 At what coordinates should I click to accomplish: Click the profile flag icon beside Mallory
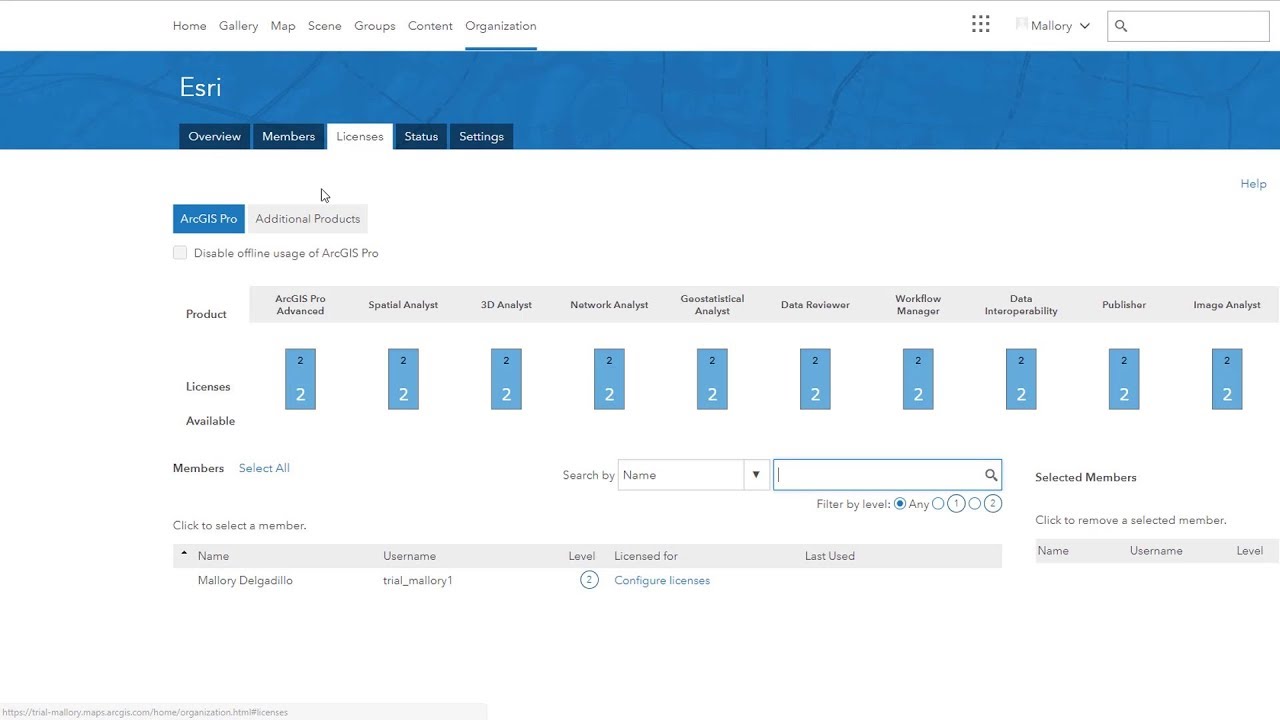point(1022,25)
